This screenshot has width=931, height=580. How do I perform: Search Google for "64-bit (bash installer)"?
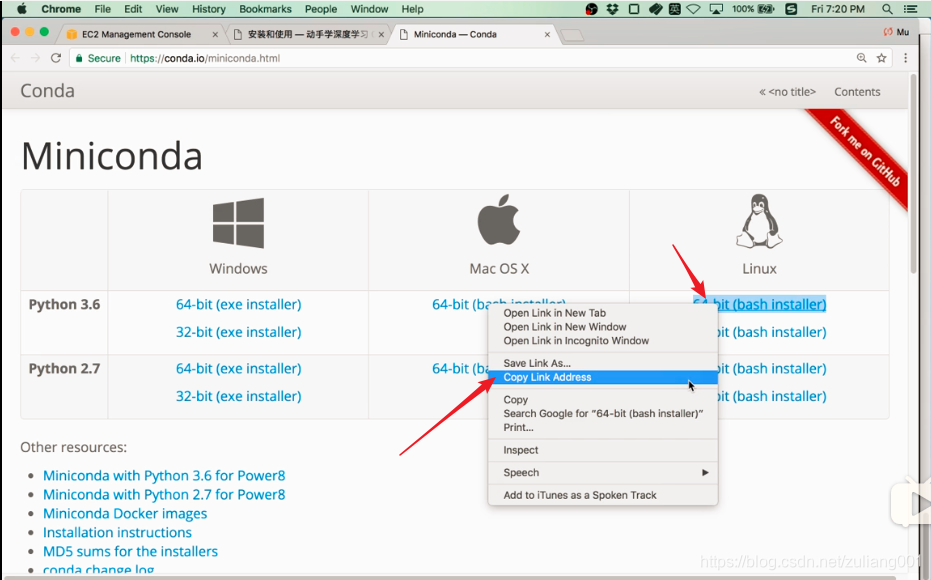coord(603,413)
